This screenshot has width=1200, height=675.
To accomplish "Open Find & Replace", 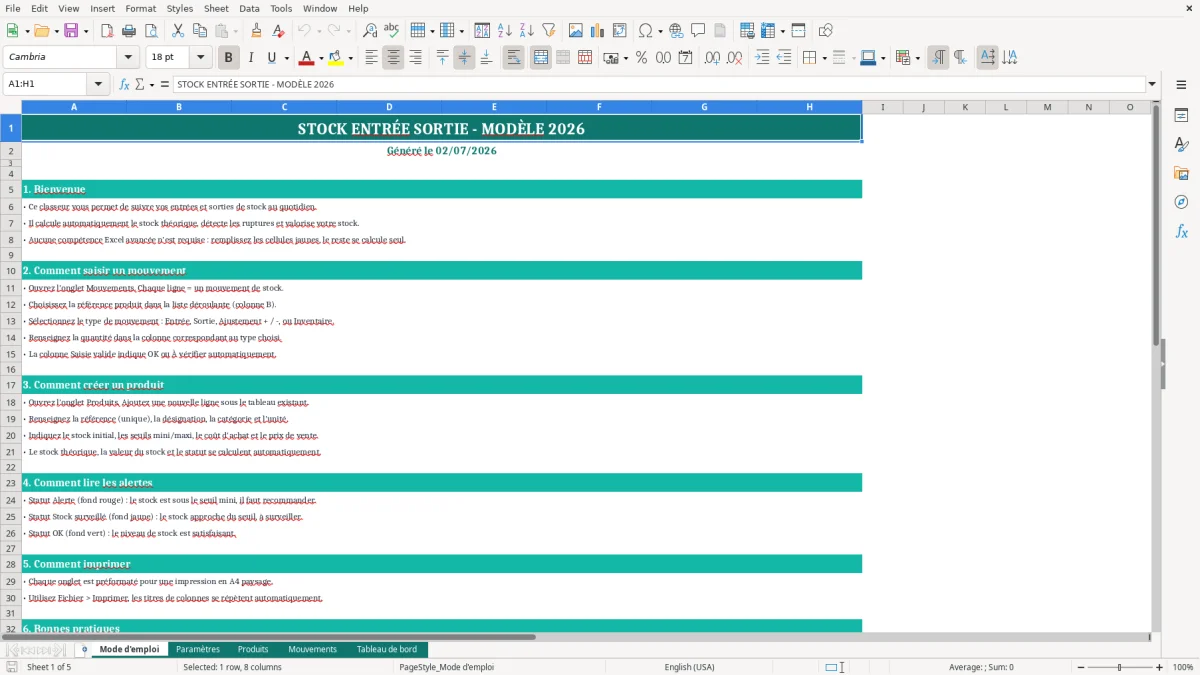I will click(370, 31).
